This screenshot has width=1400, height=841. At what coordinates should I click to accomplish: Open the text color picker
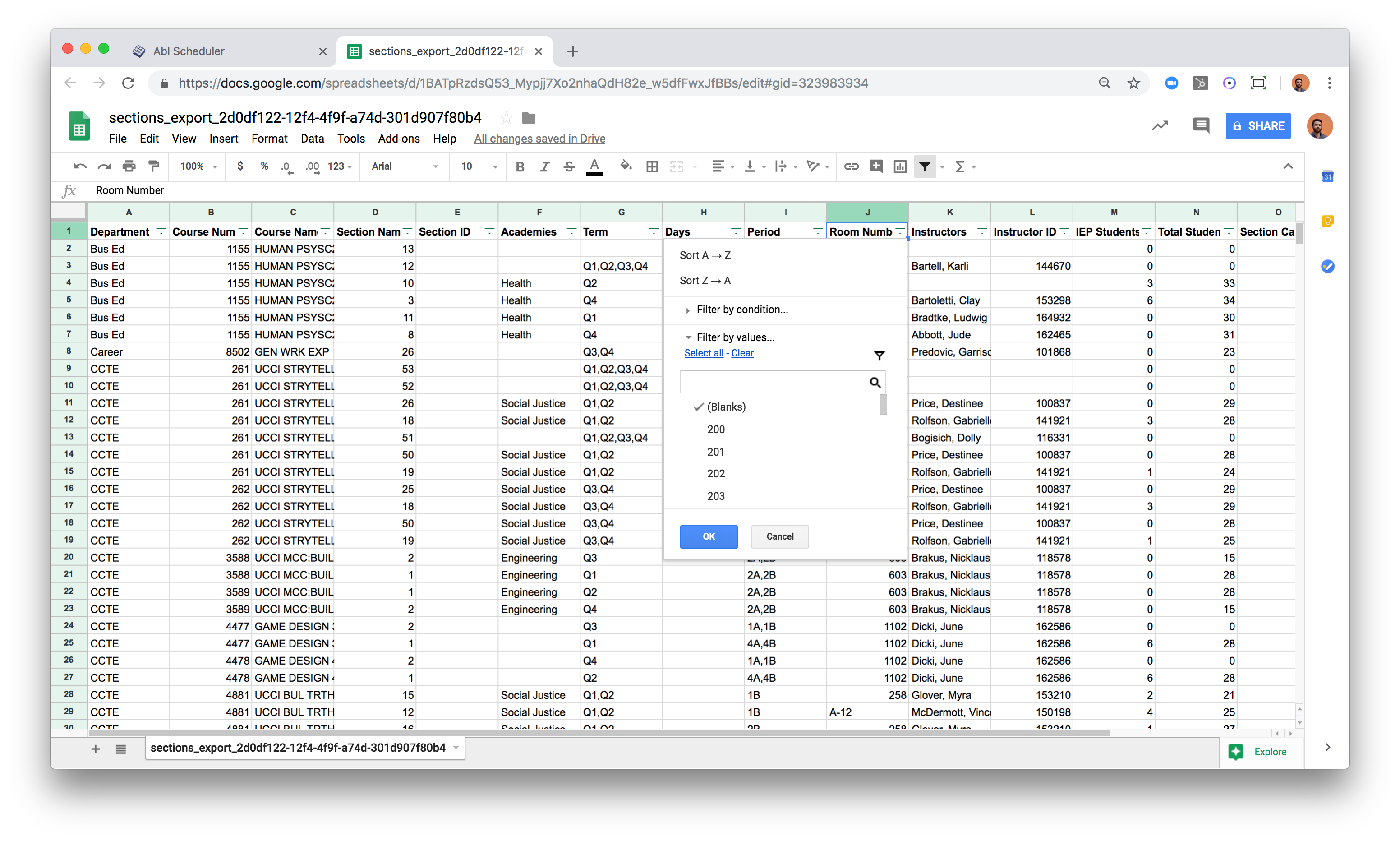(594, 166)
